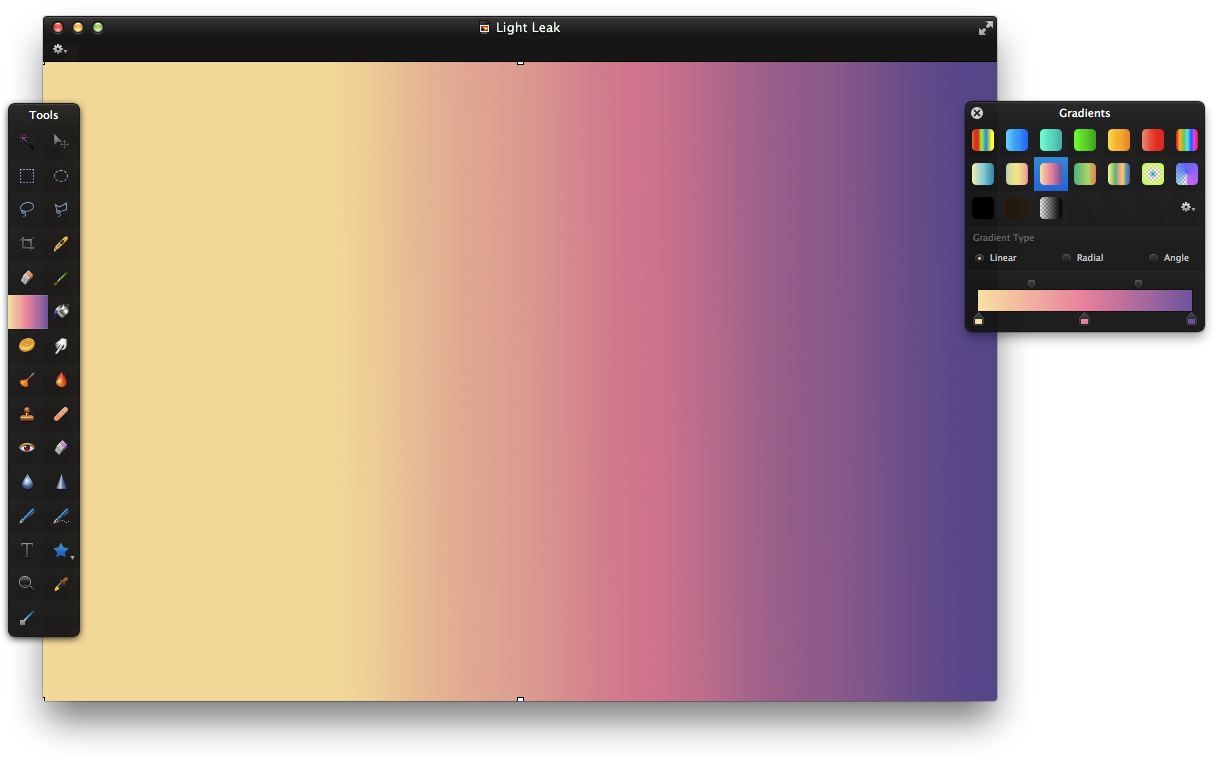Pick the rainbow-to-magenta preset ending the first row
The image size is (1216, 760).
1187,140
